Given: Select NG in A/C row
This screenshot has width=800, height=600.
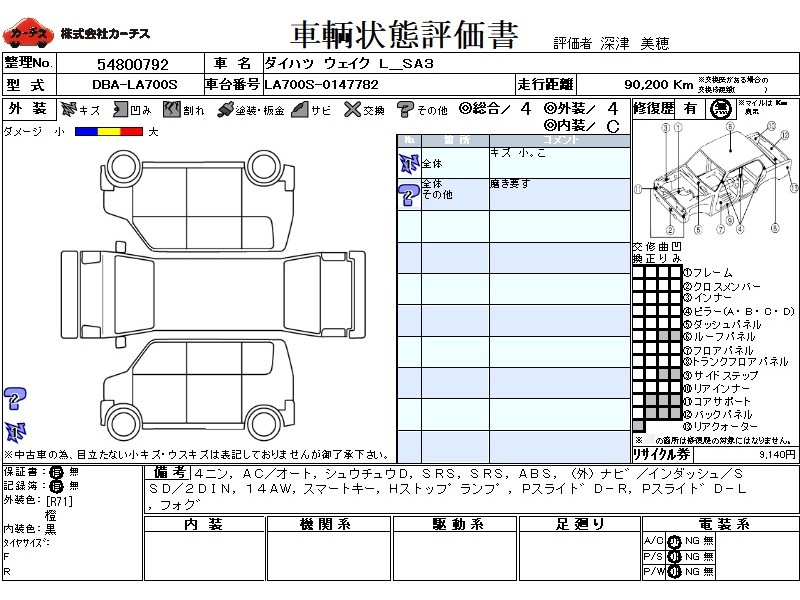Looking at the screenshot, I should 692,541.
